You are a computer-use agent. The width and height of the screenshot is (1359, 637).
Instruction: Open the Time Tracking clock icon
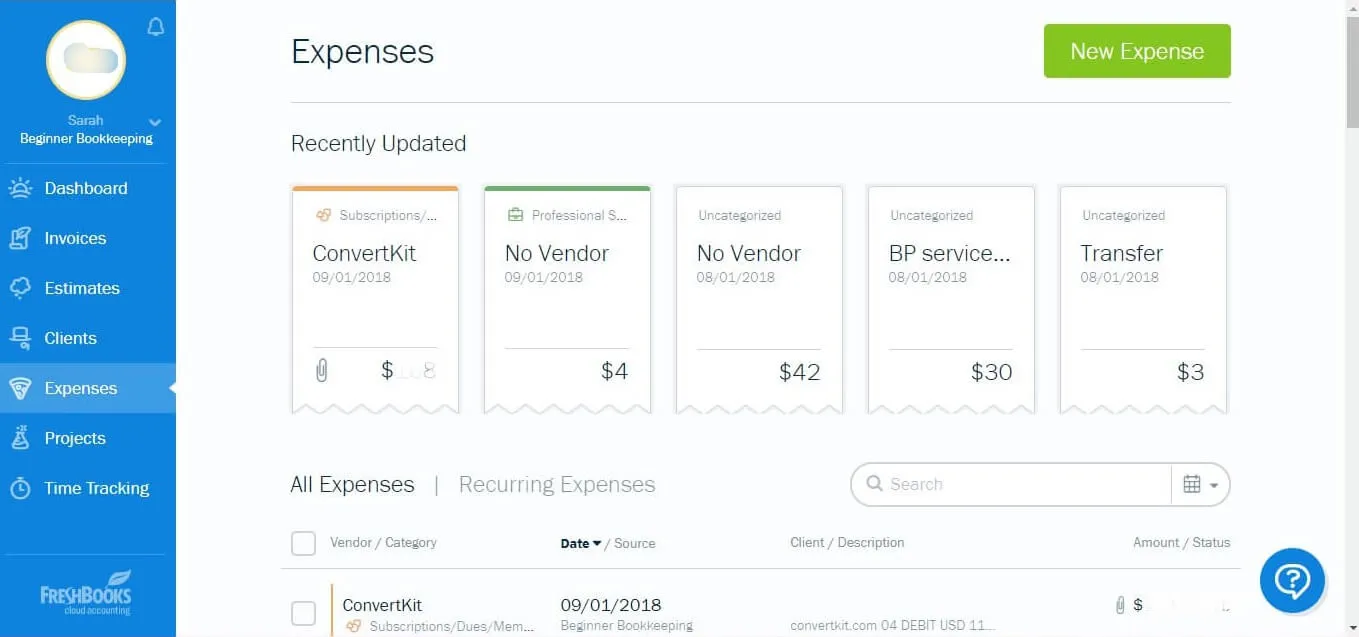coord(20,488)
